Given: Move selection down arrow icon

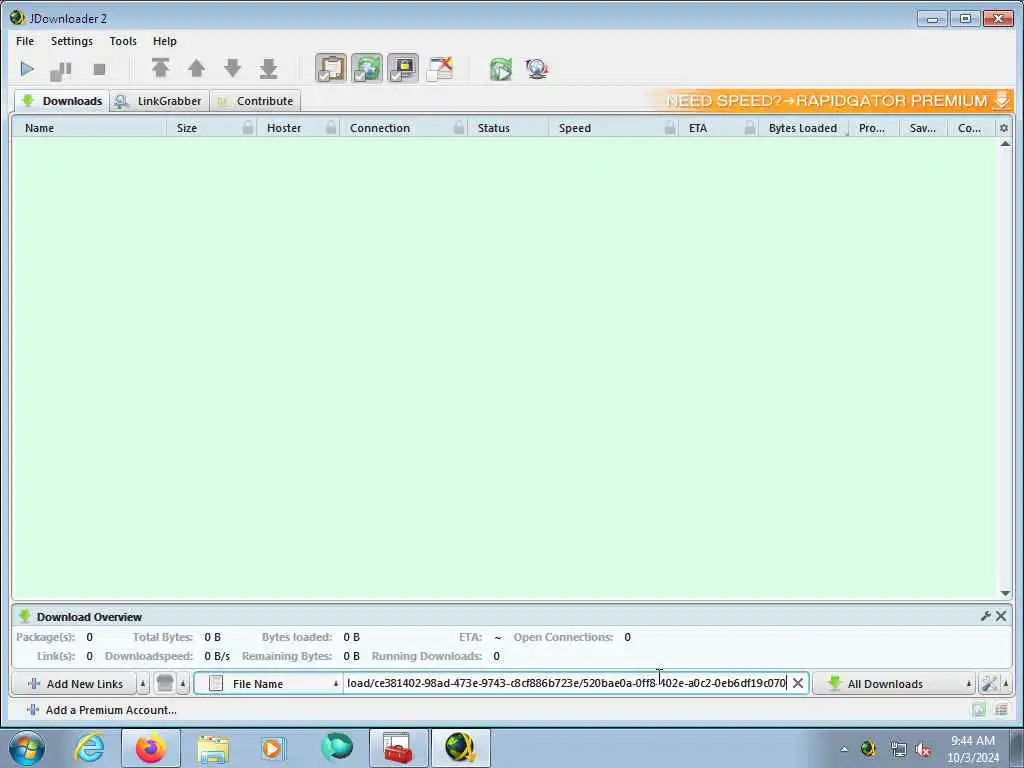Looking at the screenshot, I should [x=232, y=68].
